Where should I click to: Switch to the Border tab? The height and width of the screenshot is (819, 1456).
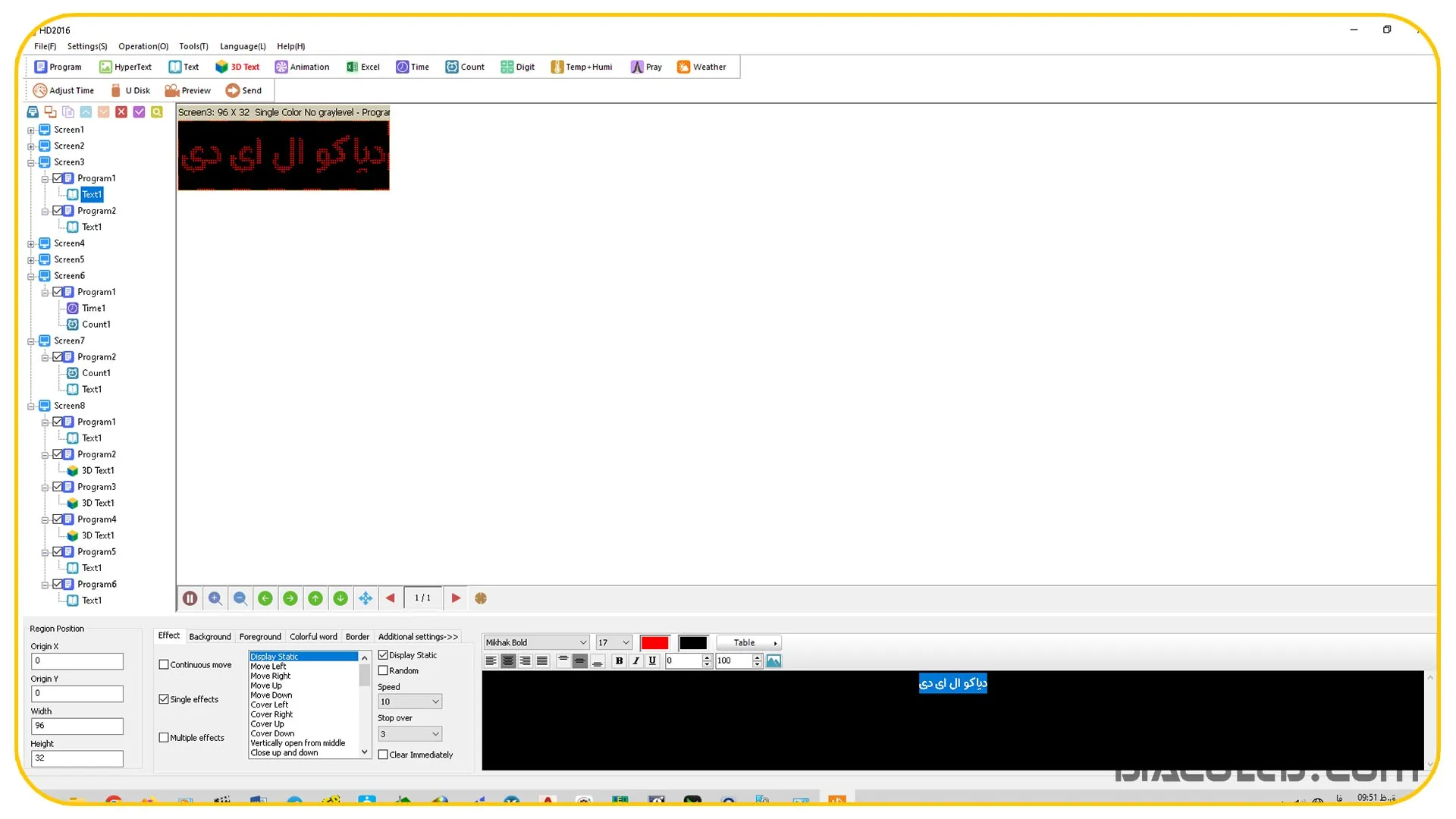pyautogui.click(x=357, y=637)
